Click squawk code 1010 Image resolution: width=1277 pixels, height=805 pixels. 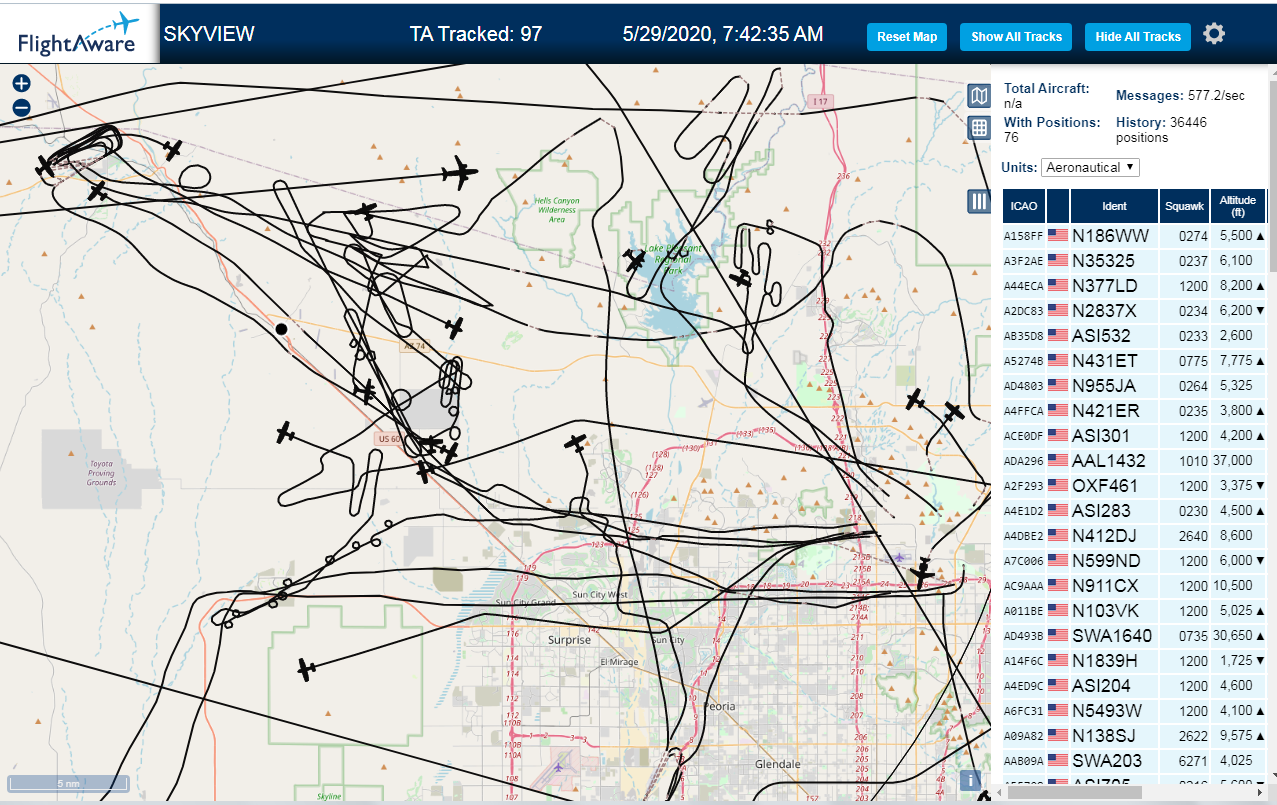1193,461
